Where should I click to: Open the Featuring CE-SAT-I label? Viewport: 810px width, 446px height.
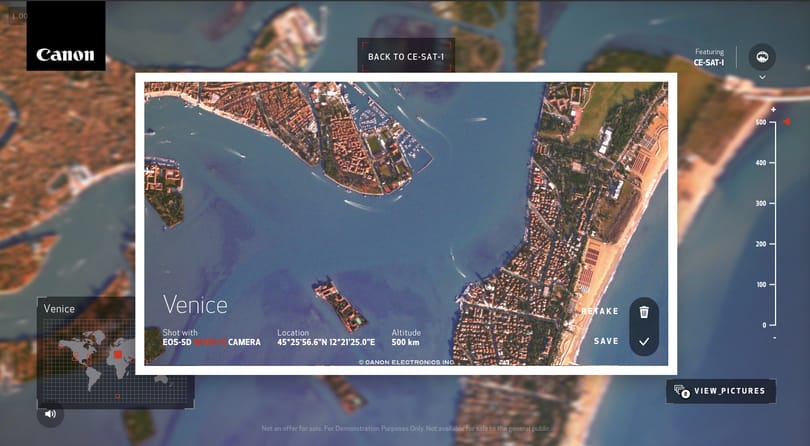(709, 57)
